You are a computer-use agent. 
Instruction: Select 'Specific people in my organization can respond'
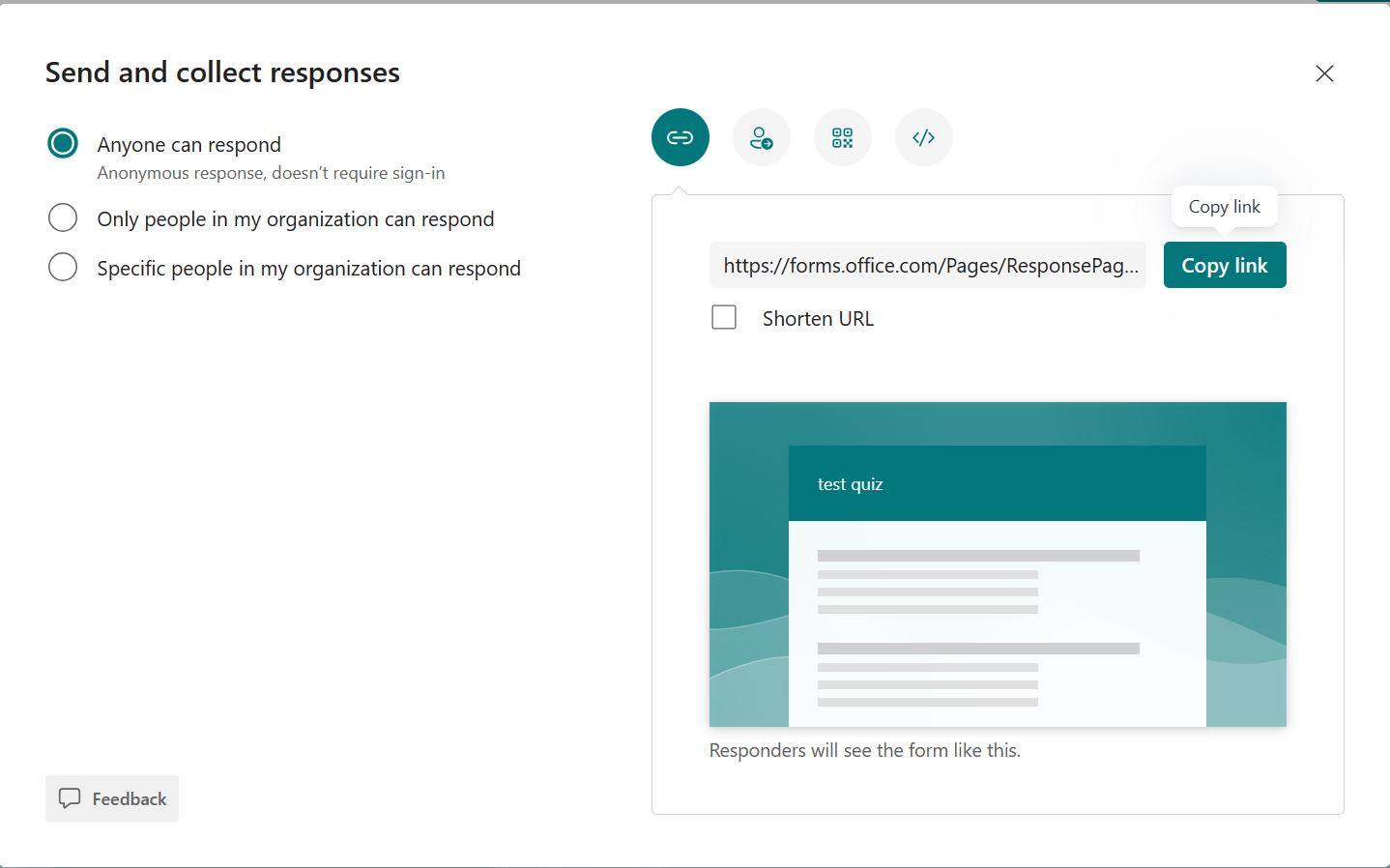coord(62,267)
